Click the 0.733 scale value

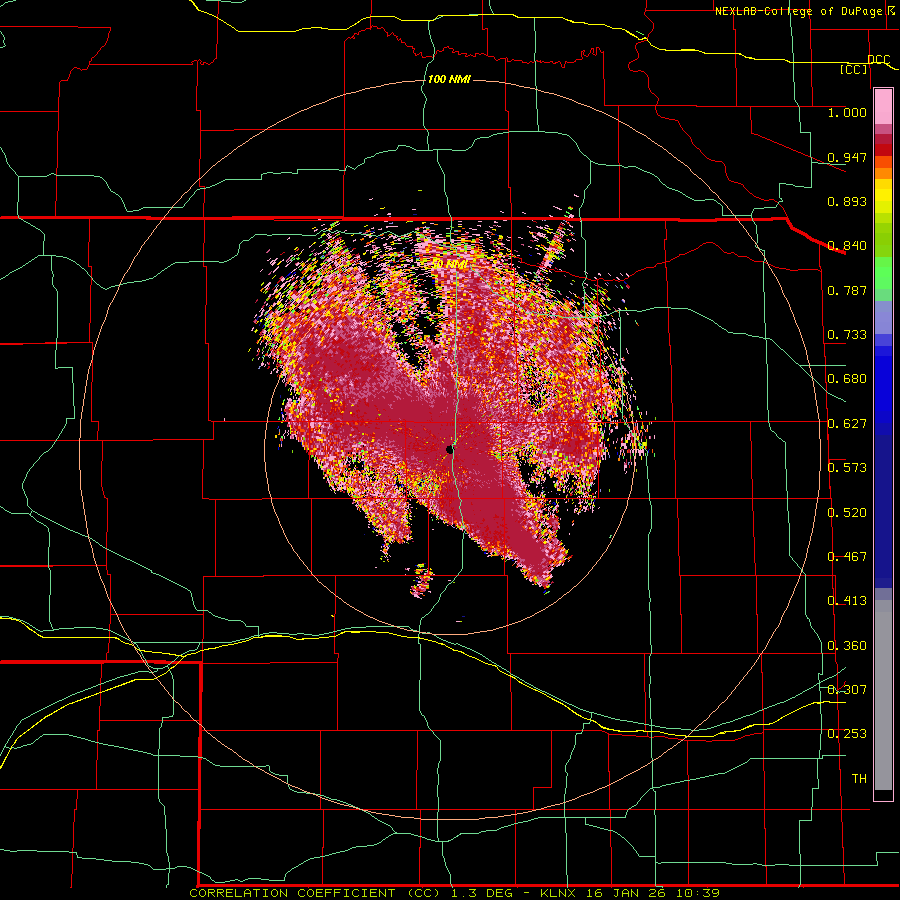(847, 335)
